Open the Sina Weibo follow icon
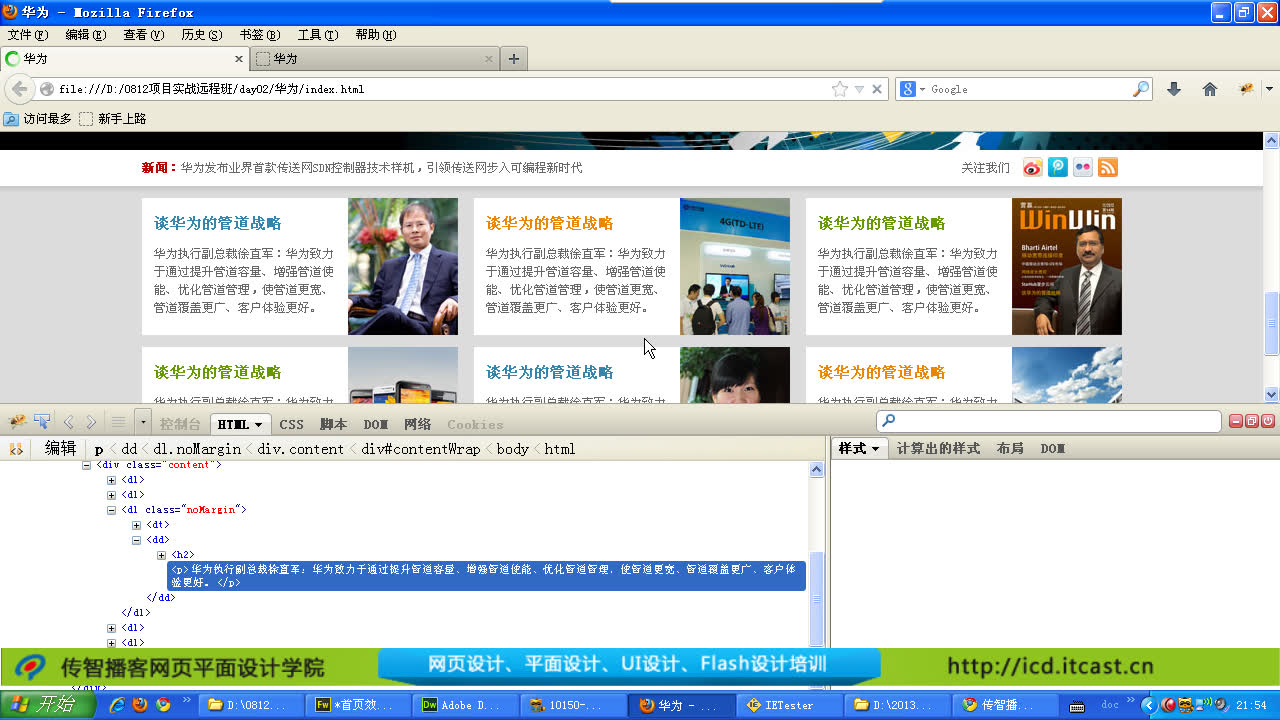 click(1032, 168)
